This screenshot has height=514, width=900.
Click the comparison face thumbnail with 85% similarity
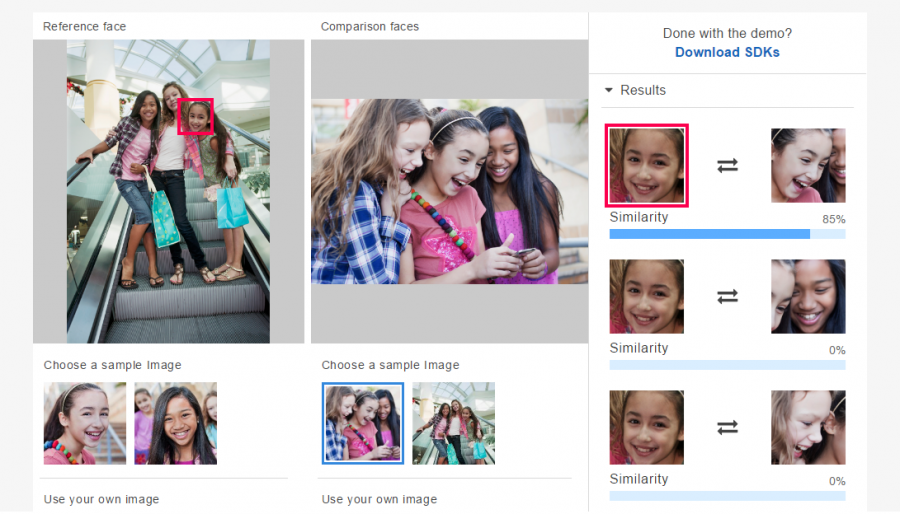pos(808,166)
